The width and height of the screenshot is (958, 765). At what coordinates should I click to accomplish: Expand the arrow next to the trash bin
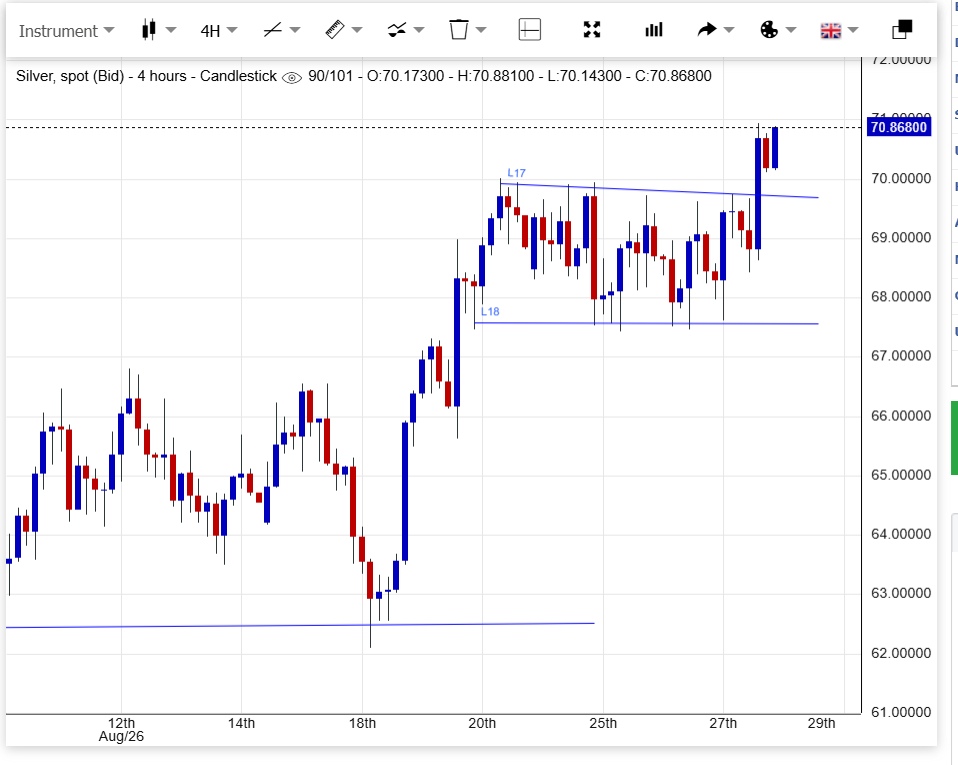(481, 29)
